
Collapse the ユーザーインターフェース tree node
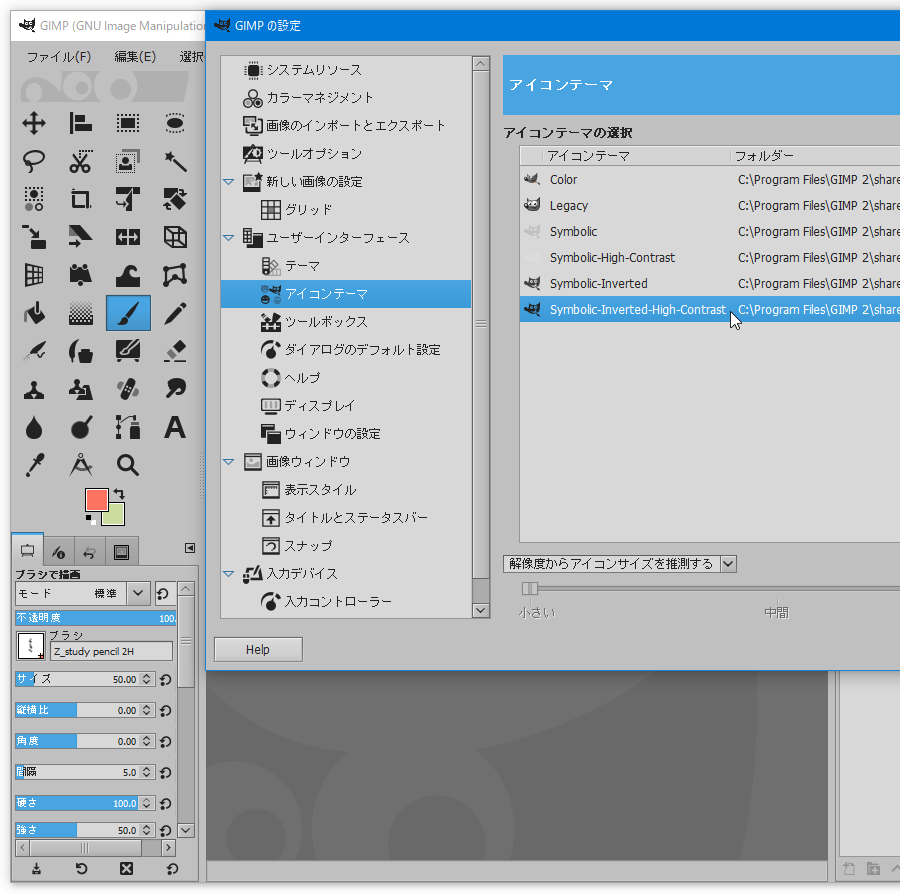click(x=228, y=238)
